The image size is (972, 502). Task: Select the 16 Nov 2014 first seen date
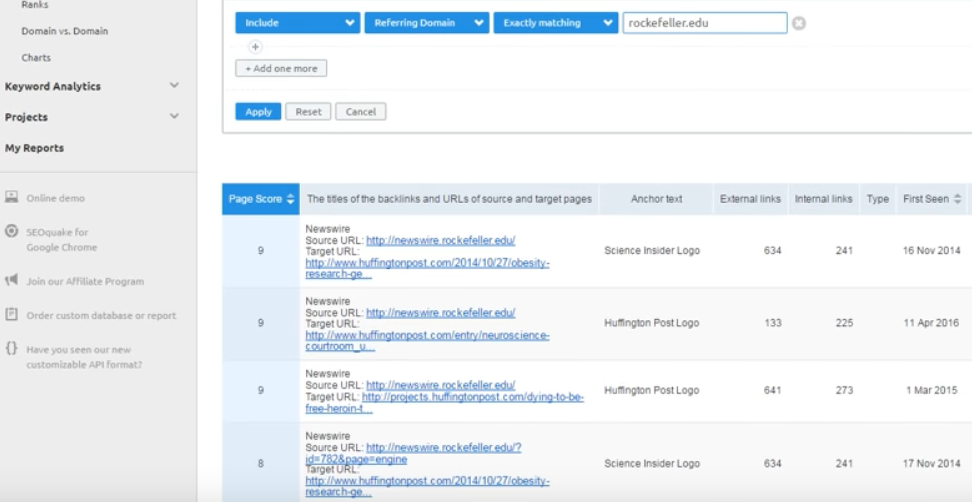932,250
